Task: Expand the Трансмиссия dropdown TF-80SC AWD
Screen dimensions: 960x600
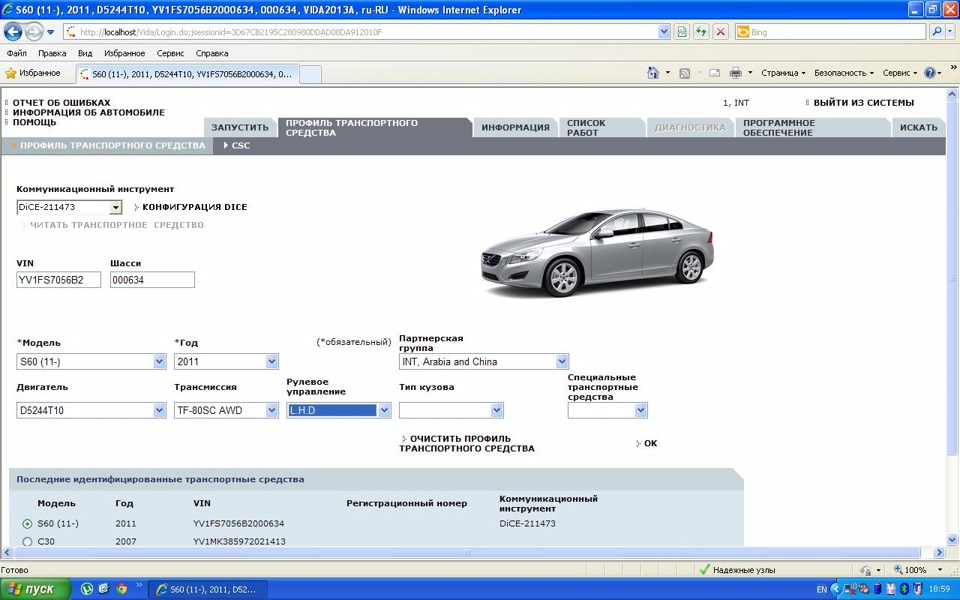Action: [x=271, y=410]
